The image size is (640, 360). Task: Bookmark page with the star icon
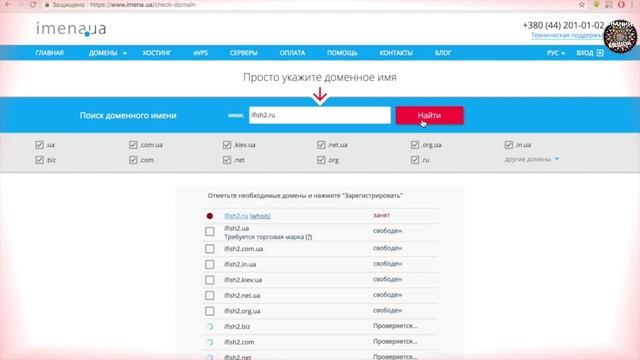tap(582, 4)
